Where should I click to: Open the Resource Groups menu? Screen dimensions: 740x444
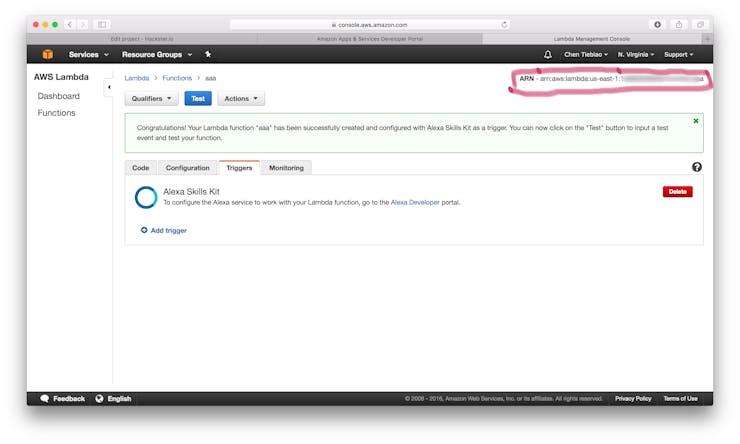157,55
